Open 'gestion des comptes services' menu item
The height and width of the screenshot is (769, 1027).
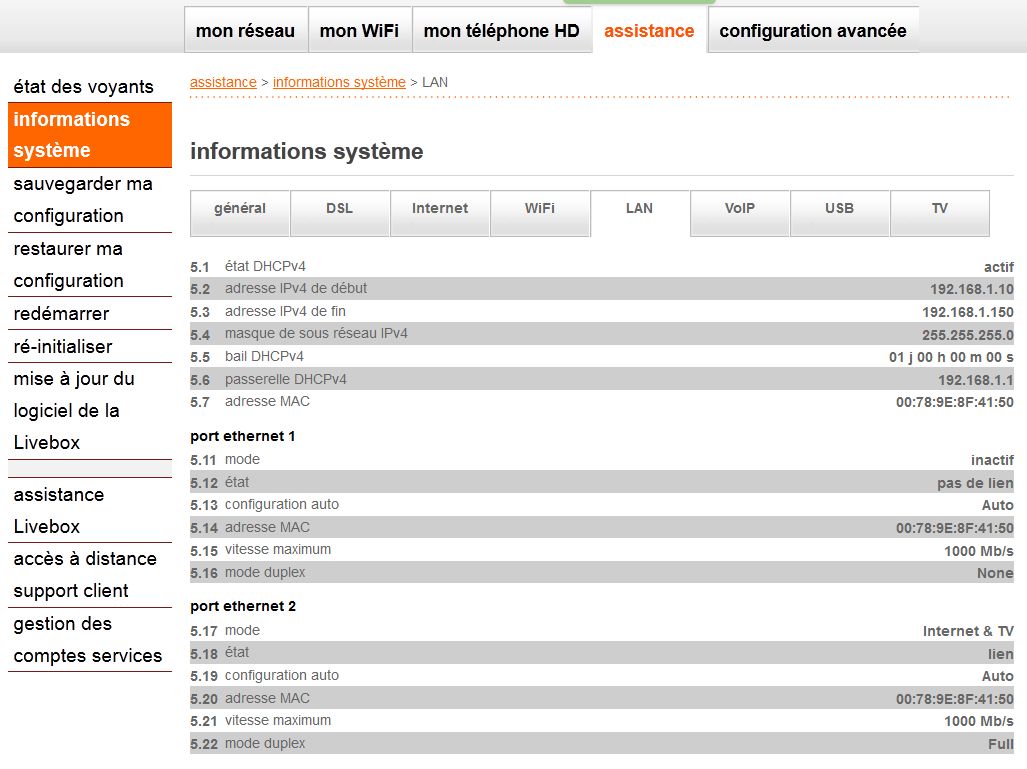click(87, 640)
